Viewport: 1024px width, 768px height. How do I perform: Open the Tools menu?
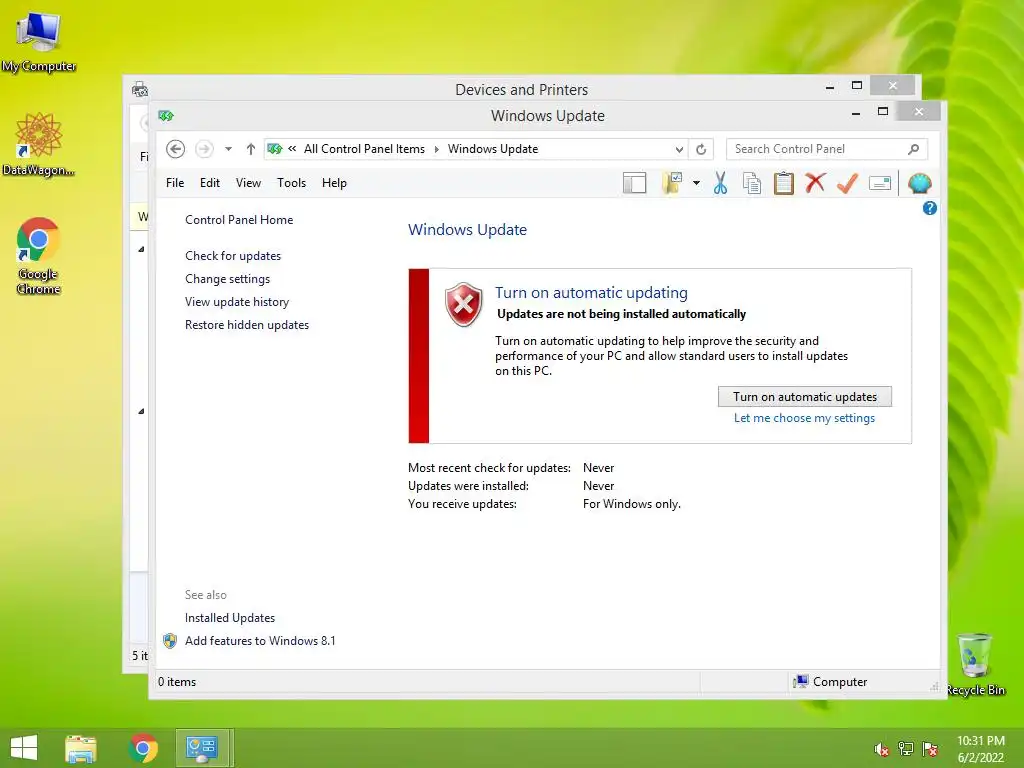291,183
